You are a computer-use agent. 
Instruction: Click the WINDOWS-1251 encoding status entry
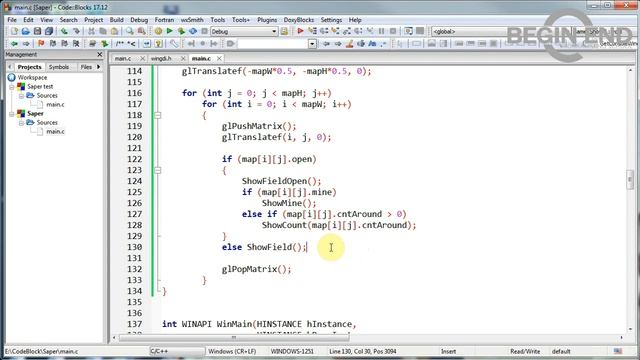[292, 351]
